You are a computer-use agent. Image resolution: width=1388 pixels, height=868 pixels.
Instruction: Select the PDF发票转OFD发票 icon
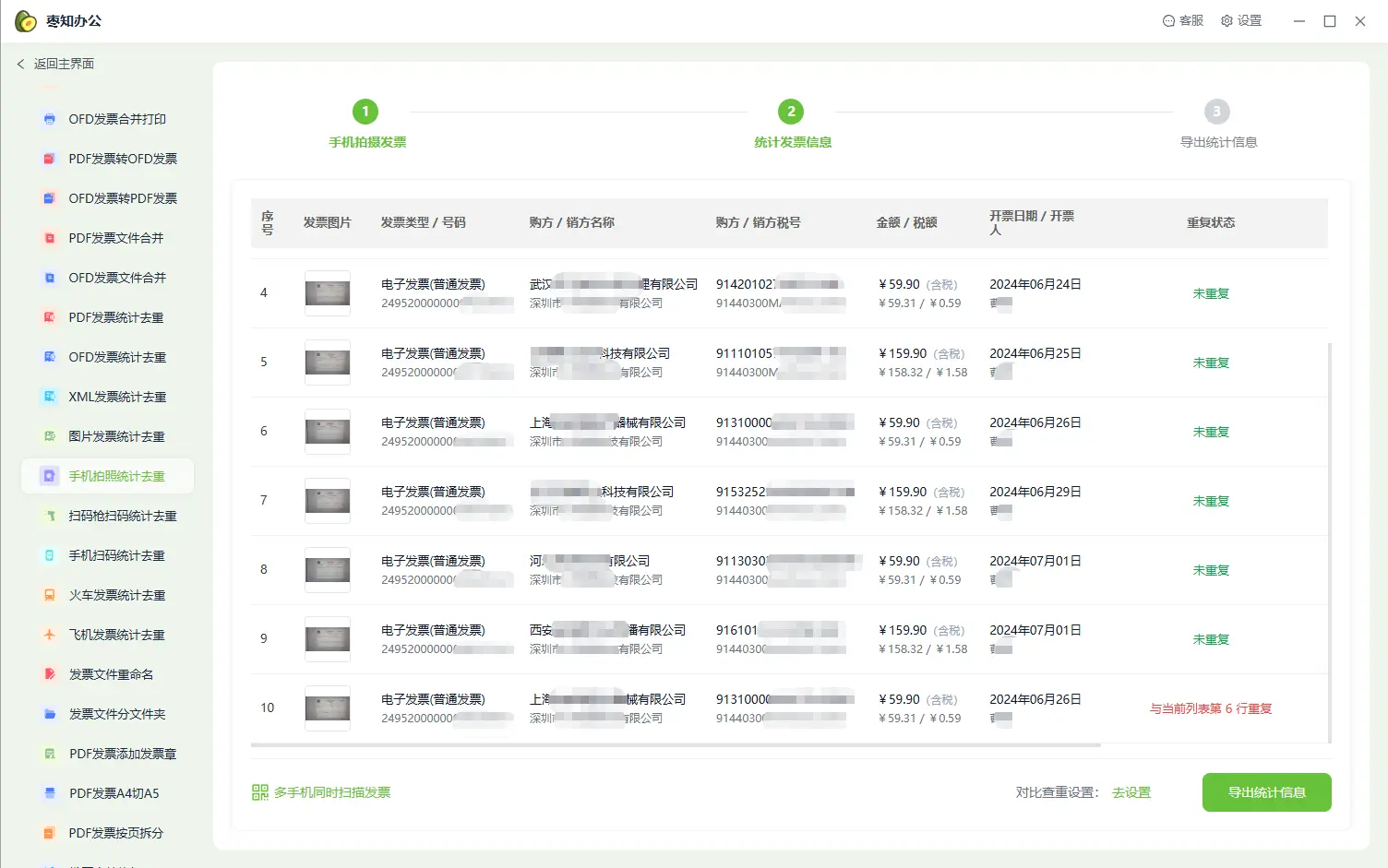point(50,159)
